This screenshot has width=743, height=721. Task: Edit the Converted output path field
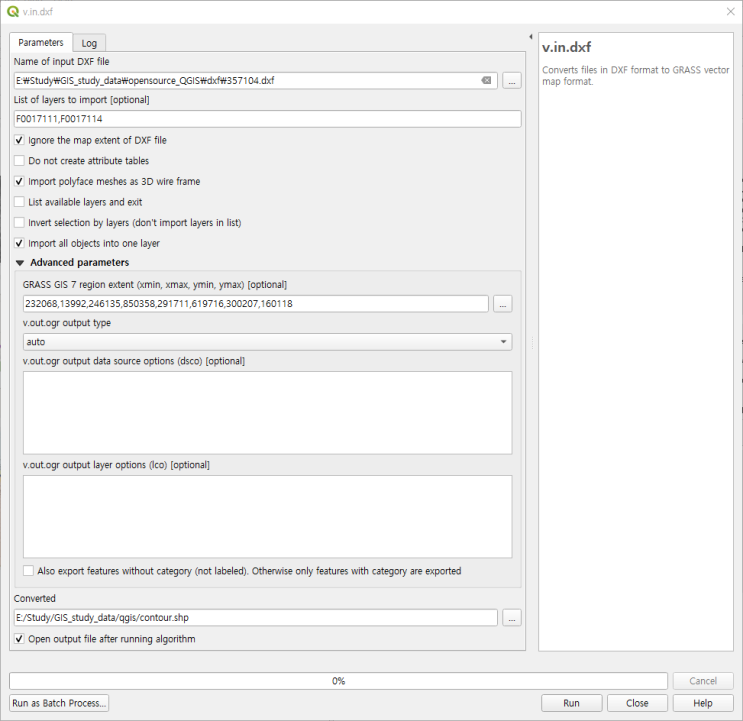(255, 618)
